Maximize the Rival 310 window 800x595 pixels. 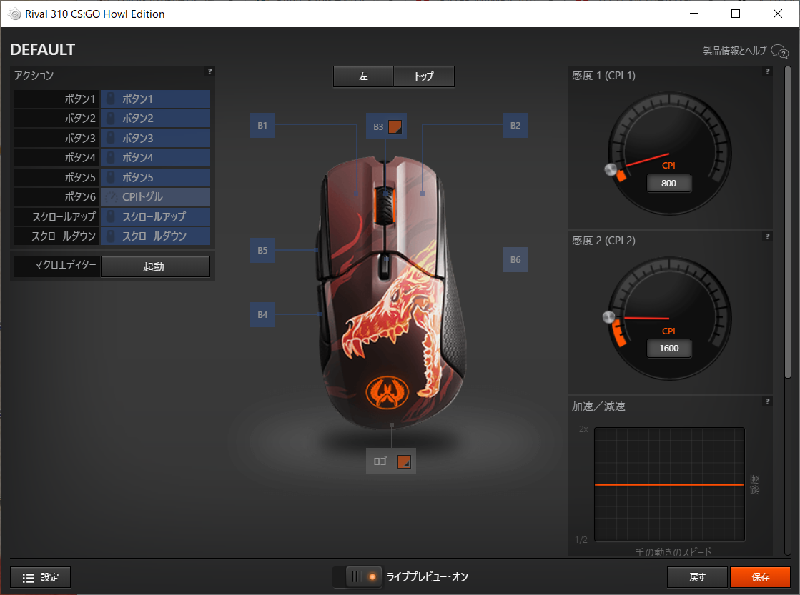point(735,14)
